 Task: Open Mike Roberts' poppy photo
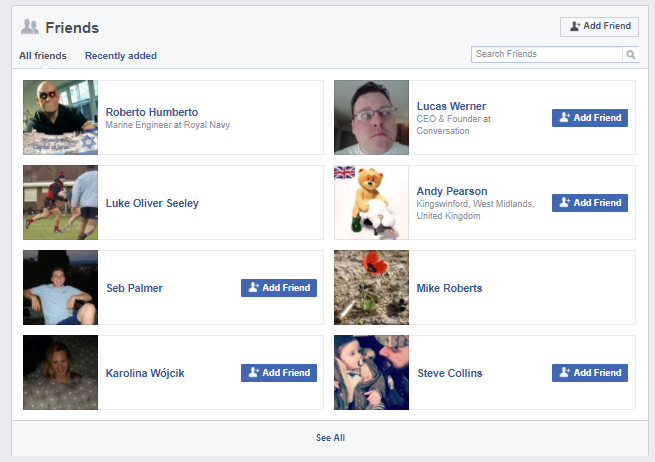click(371, 287)
